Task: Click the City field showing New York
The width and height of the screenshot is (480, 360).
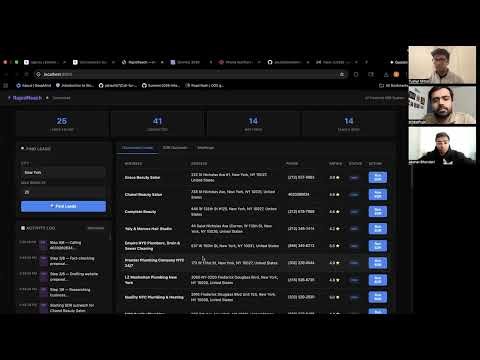Action: click(x=63, y=172)
